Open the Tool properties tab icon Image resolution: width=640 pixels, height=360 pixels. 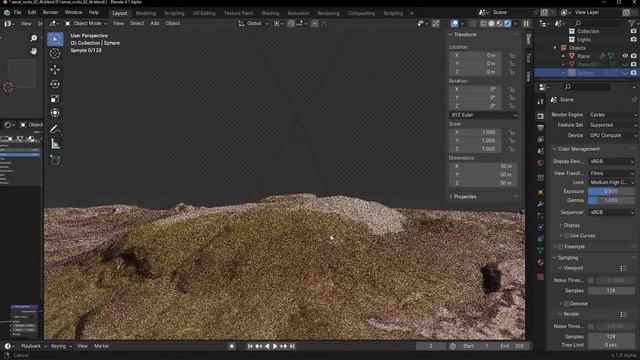coord(540,101)
